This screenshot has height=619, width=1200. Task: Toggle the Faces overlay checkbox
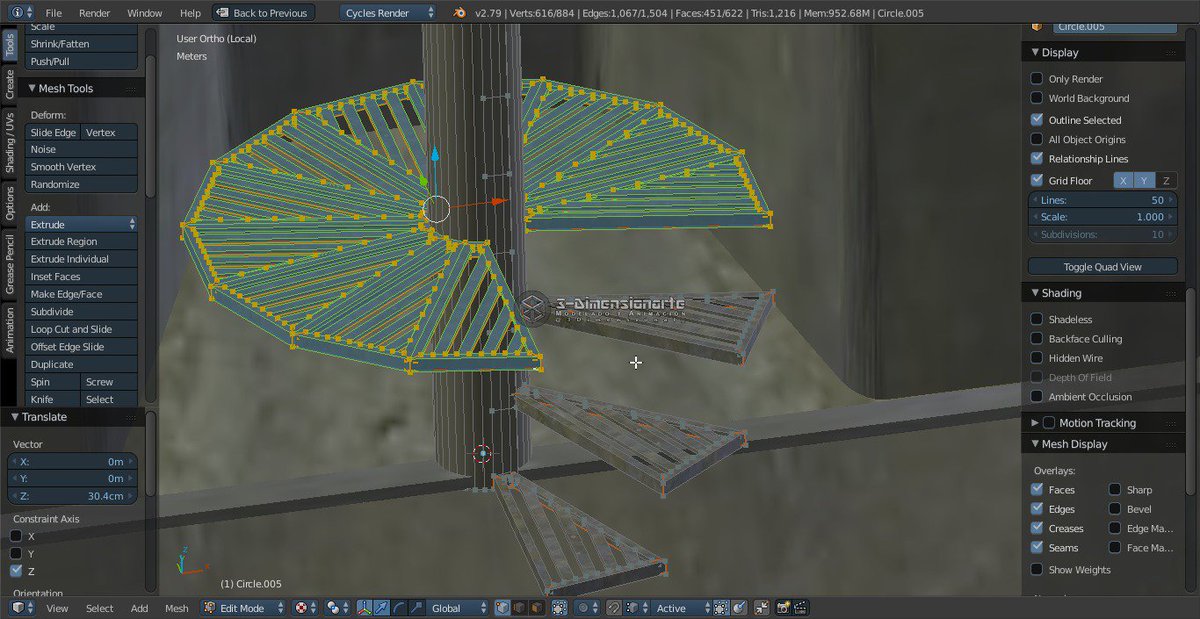tap(1037, 490)
